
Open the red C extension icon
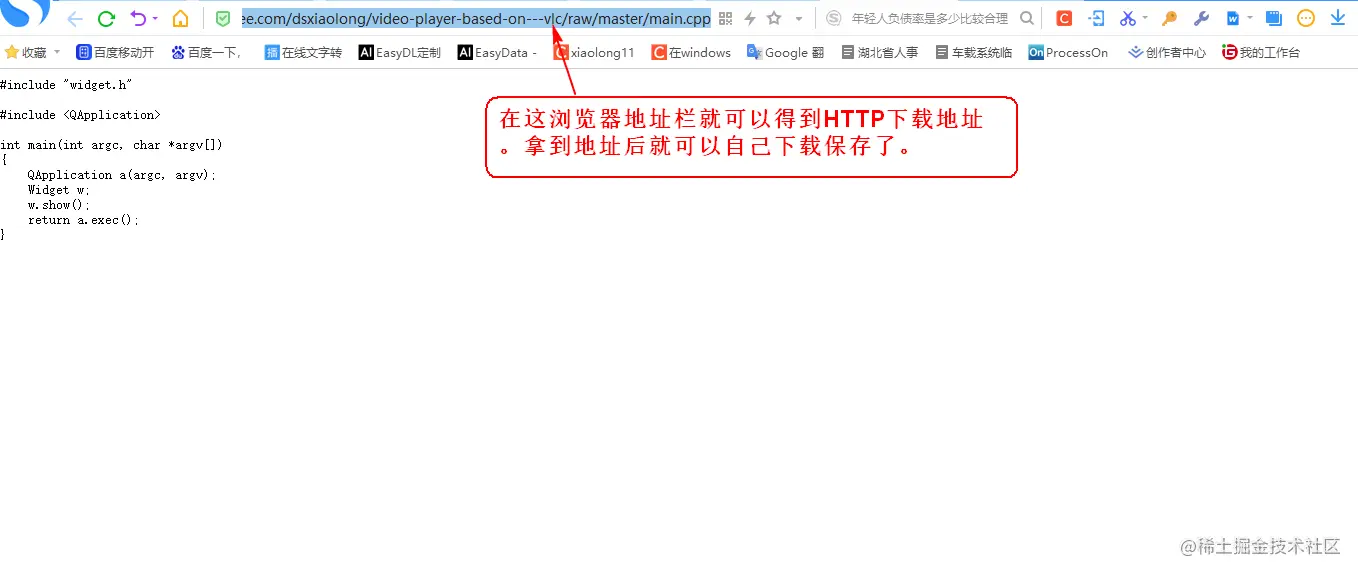1064,18
